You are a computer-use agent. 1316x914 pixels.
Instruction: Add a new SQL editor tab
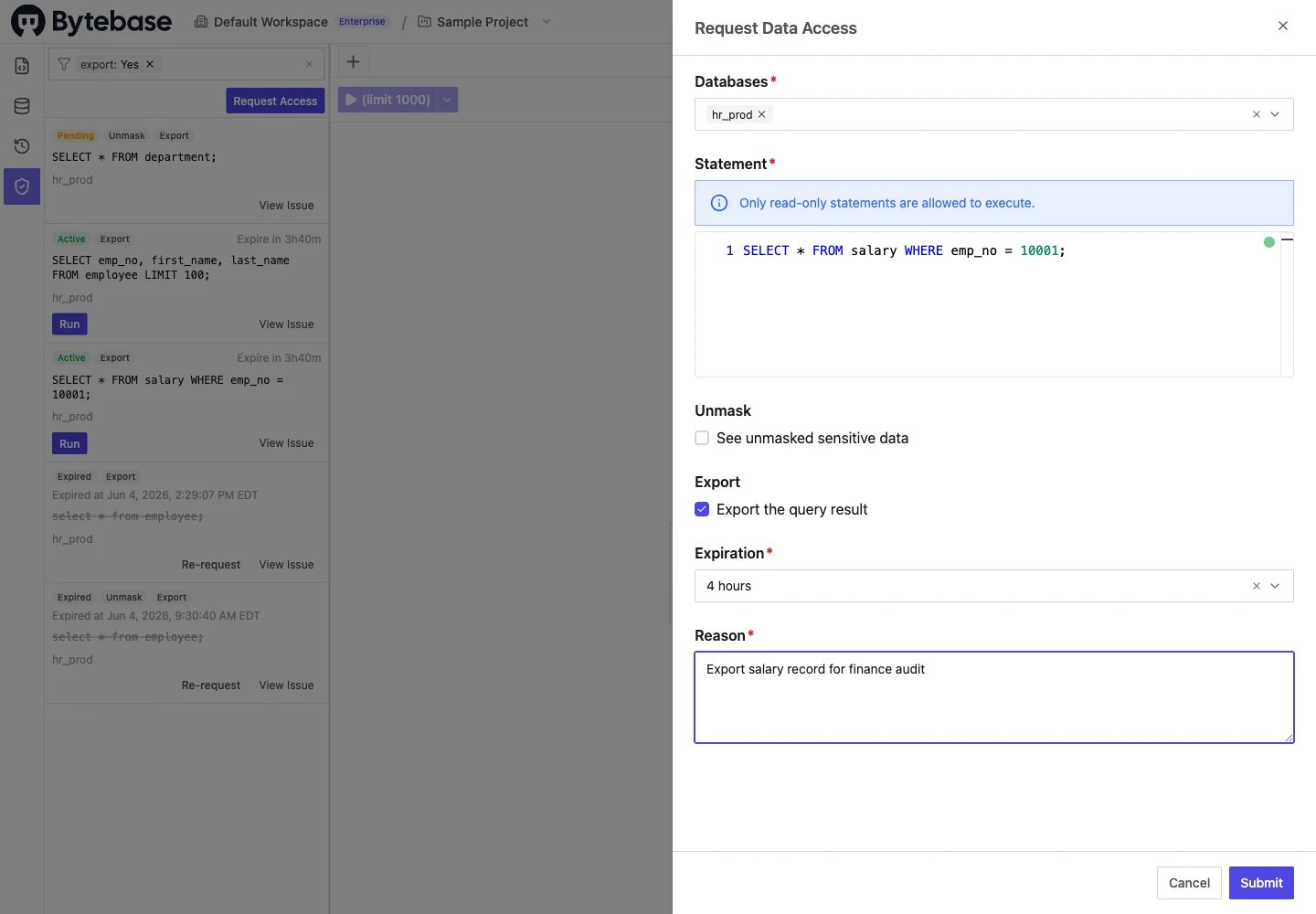coord(353,61)
